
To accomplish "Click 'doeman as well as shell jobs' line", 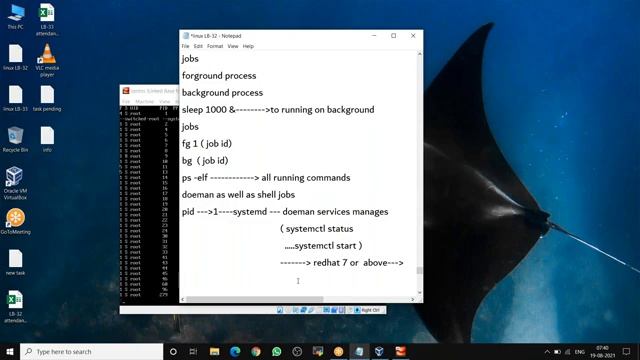I will click(x=238, y=195).
